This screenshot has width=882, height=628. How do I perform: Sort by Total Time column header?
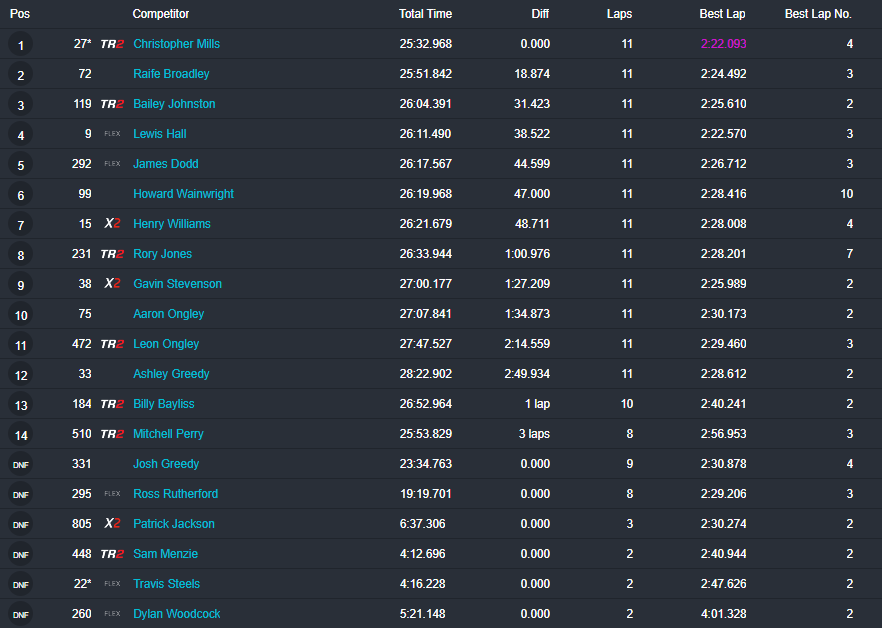coord(425,14)
